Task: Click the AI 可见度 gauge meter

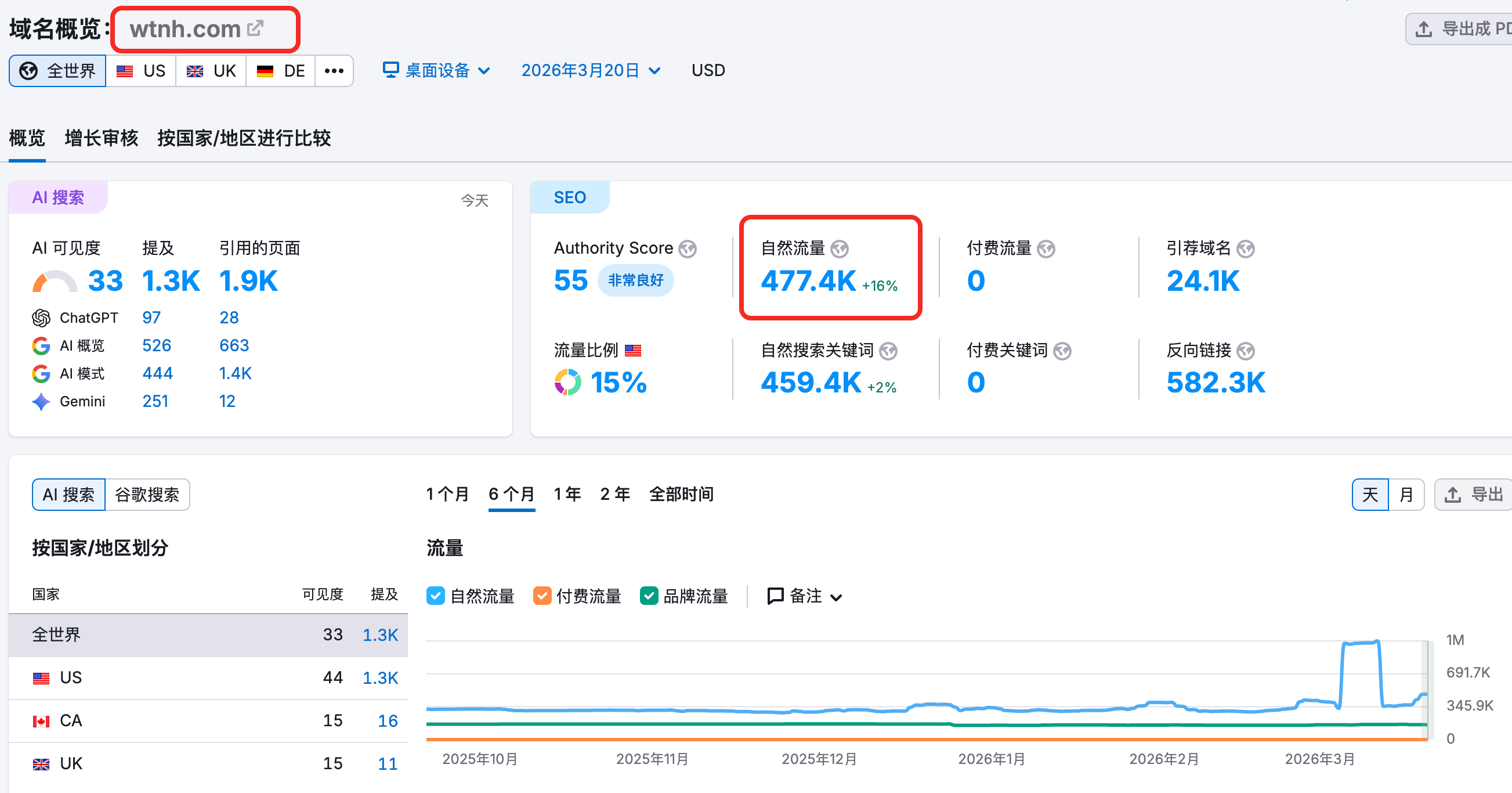Action: (55, 282)
